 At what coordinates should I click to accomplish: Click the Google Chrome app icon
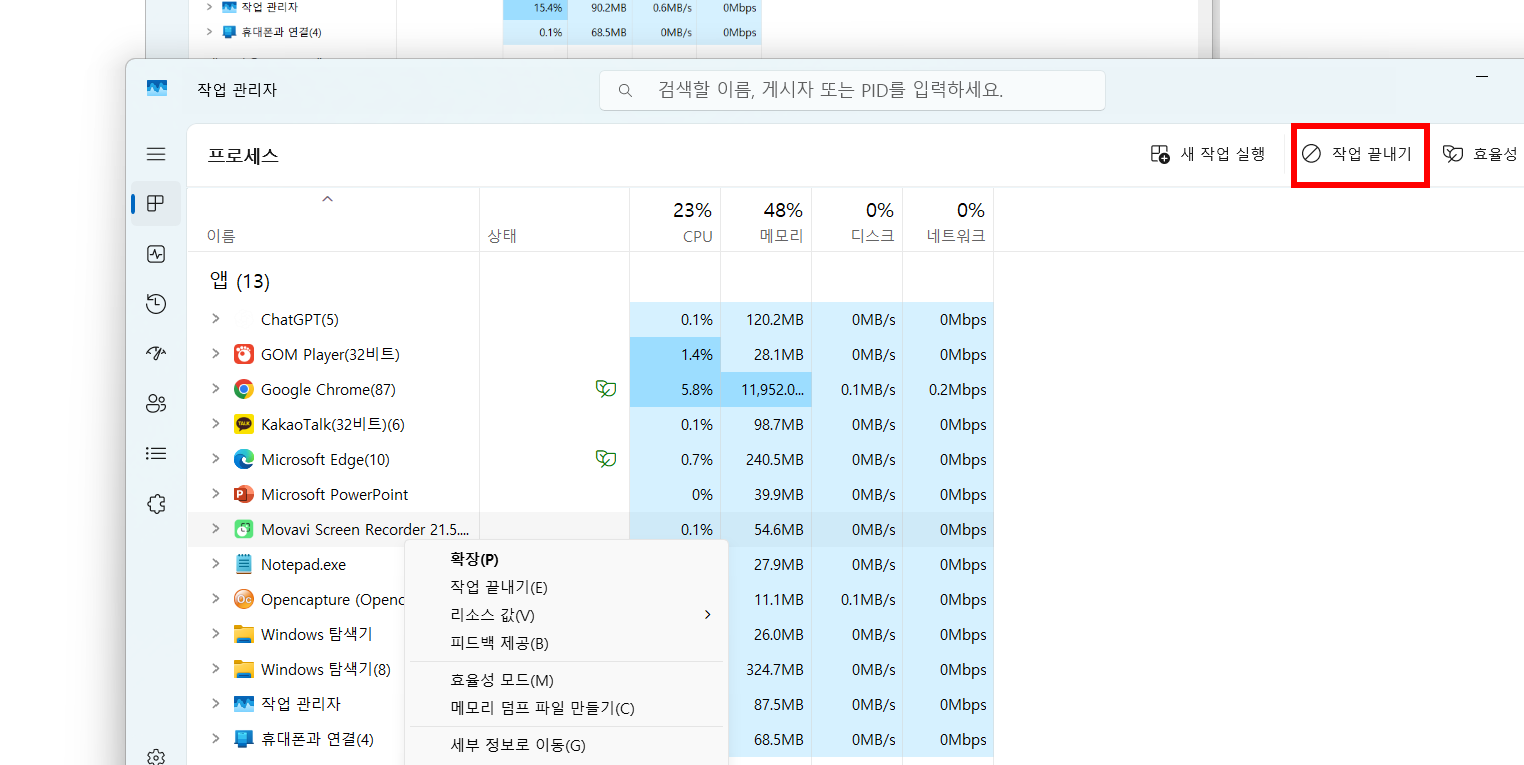pos(244,389)
